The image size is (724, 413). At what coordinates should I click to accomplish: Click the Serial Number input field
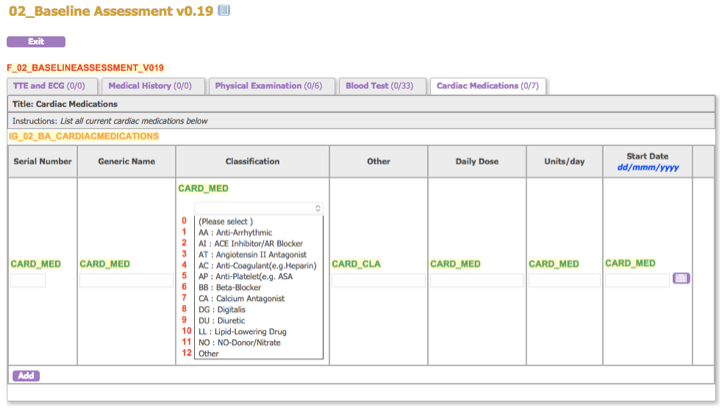[28, 281]
